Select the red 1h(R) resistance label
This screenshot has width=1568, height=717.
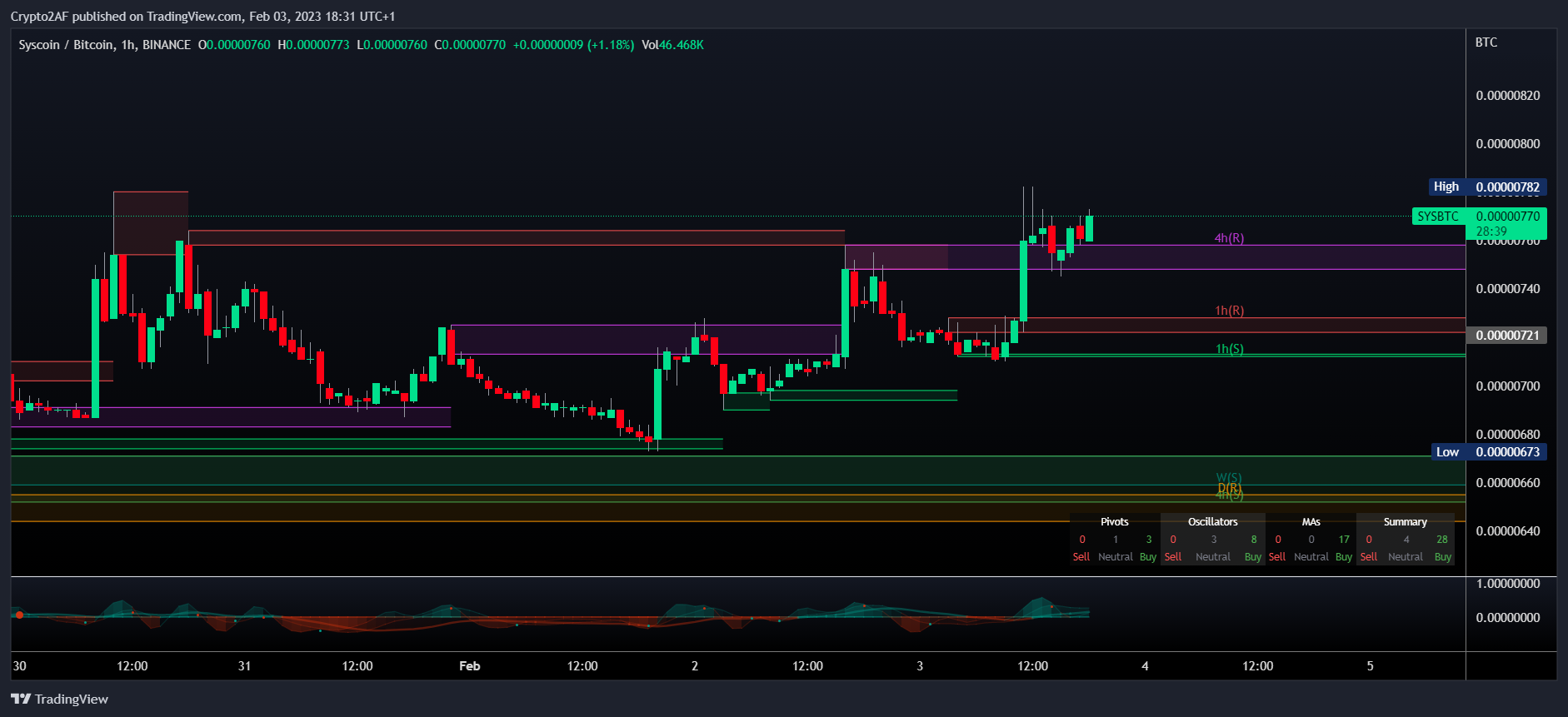click(x=1229, y=311)
